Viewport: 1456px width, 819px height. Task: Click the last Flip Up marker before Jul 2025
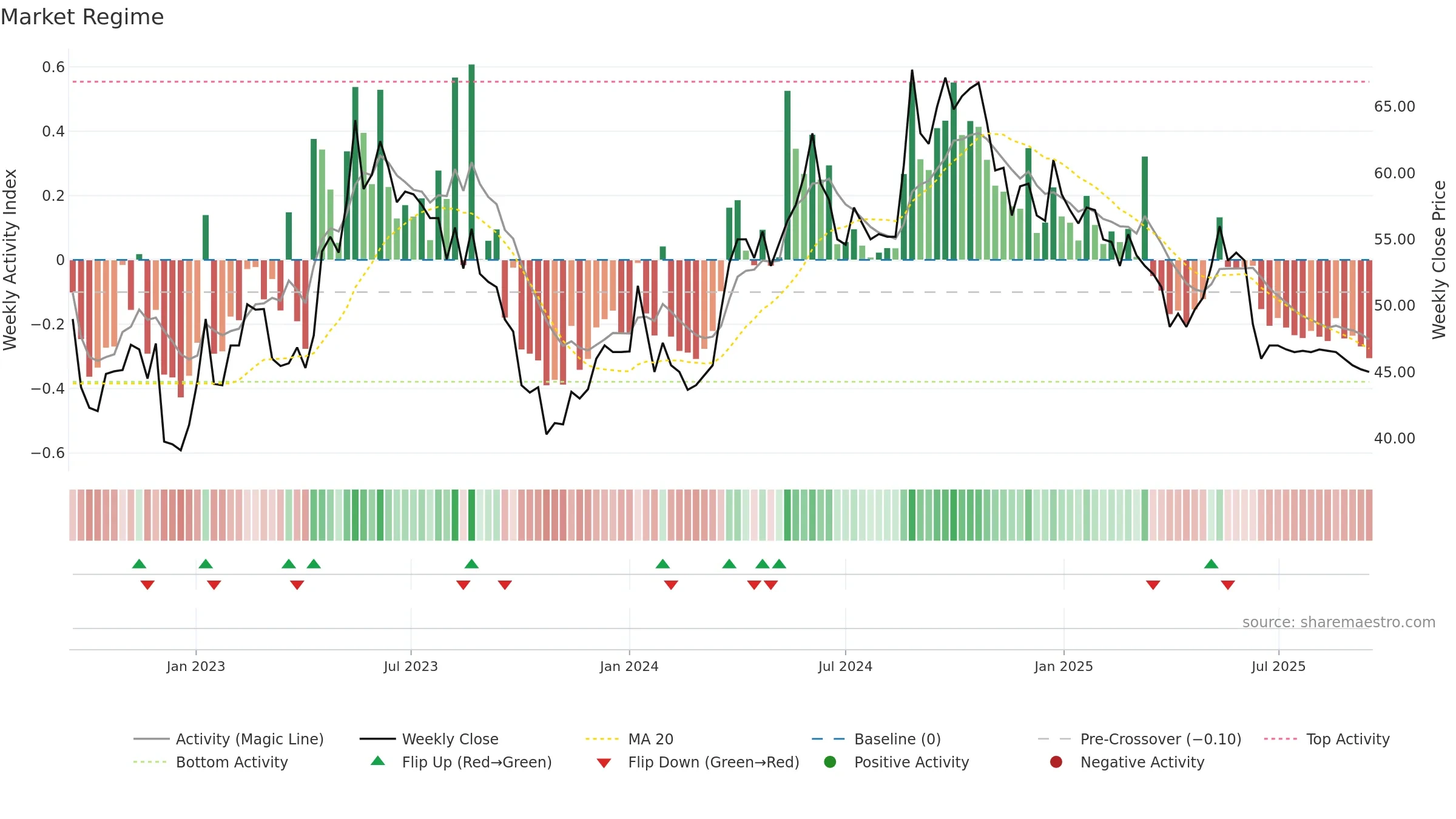coord(1211,564)
